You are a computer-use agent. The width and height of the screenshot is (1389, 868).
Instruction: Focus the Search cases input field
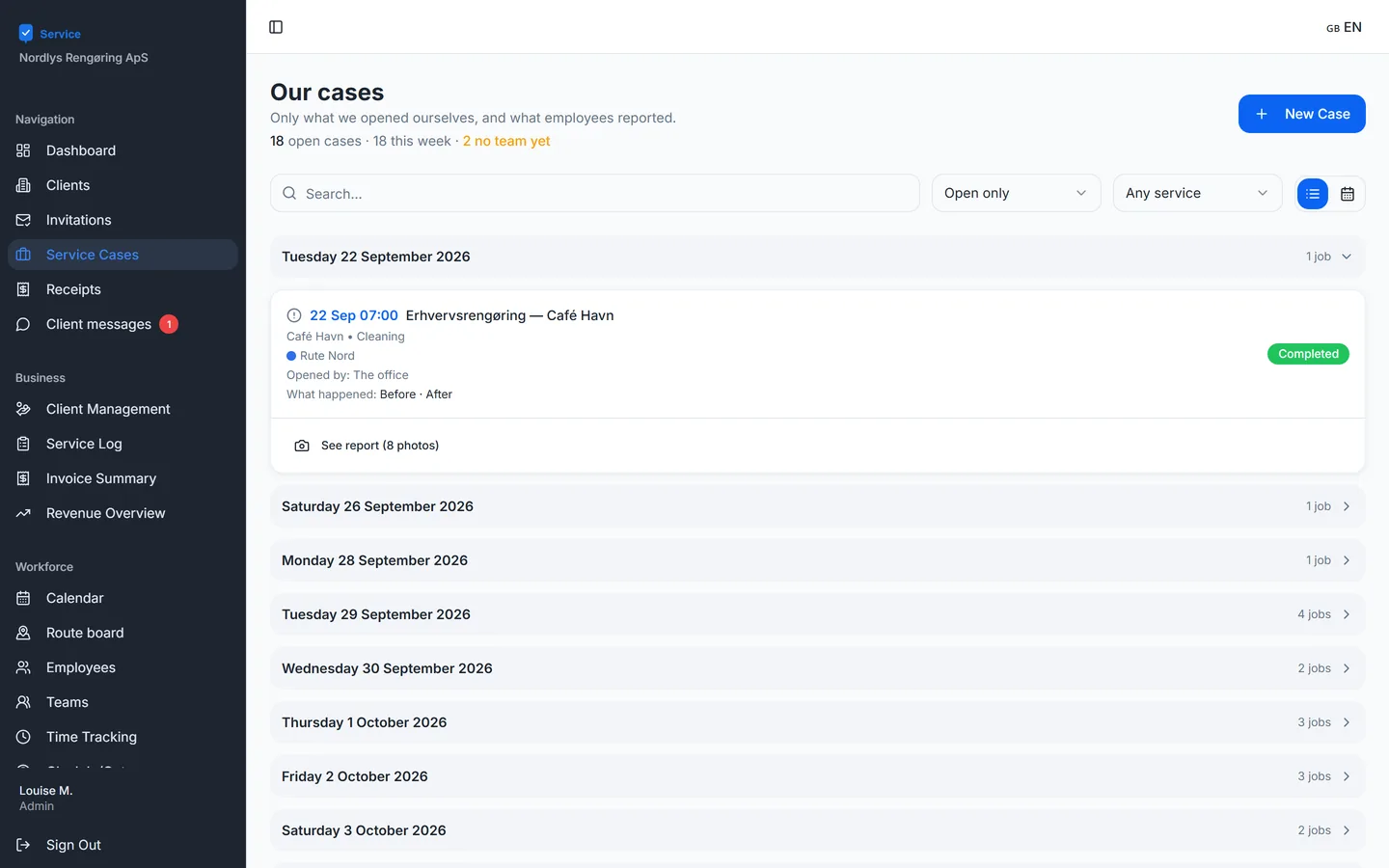(x=594, y=193)
